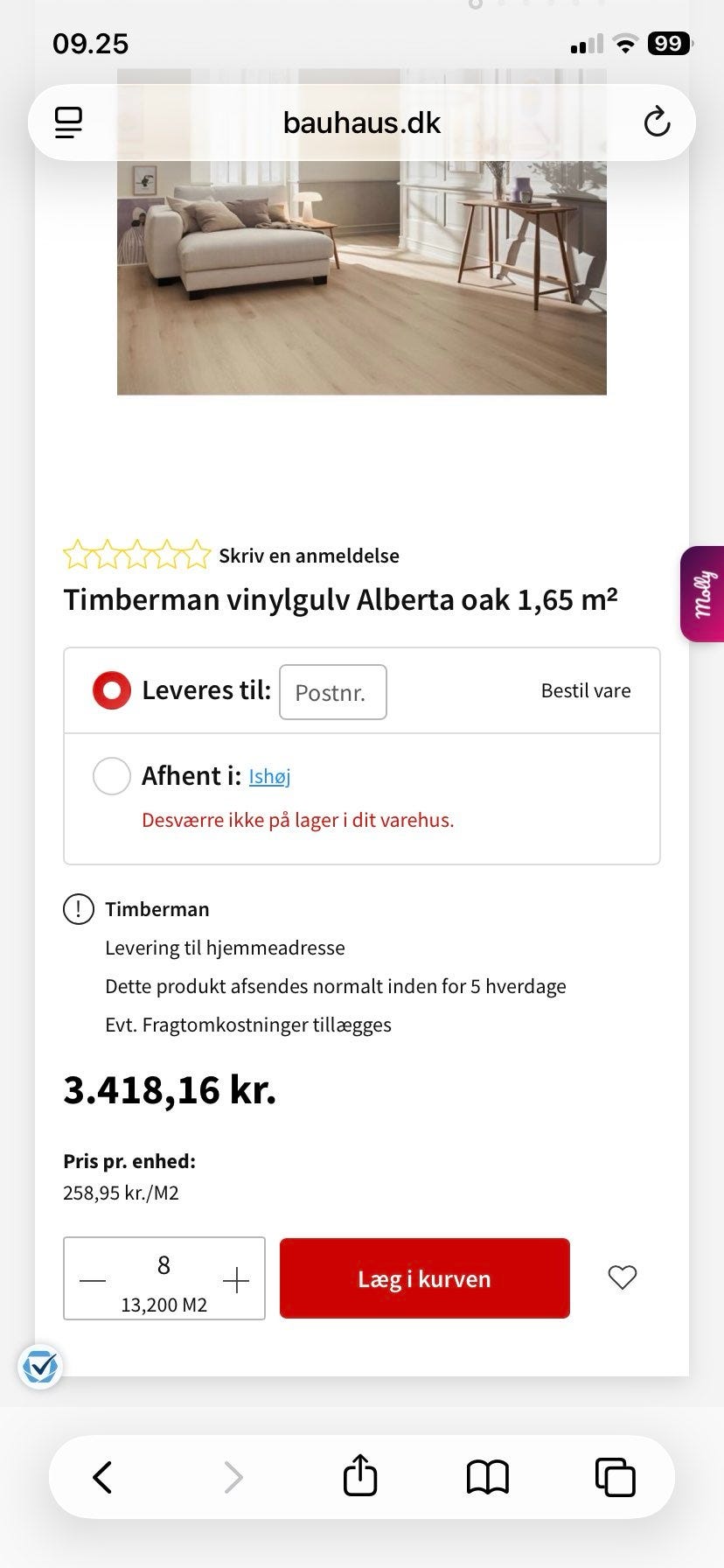Rate product with the five stars
Screen dimensions: 724x1568
pos(136,555)
